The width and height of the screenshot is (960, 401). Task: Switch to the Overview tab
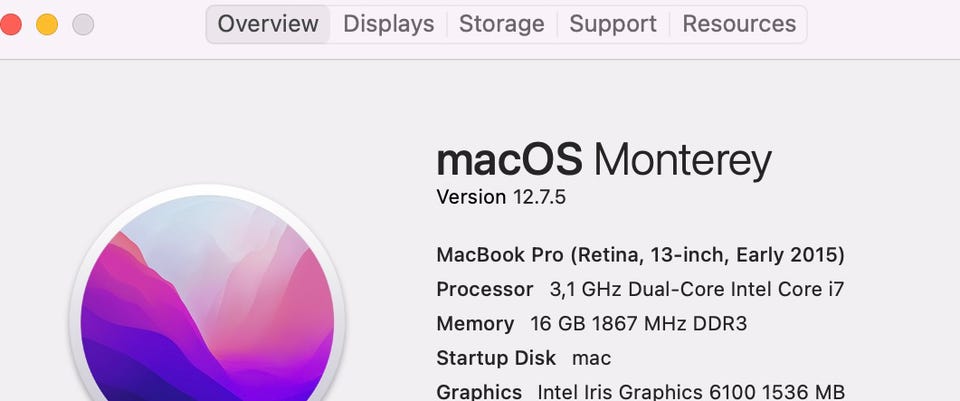[268, 24]
